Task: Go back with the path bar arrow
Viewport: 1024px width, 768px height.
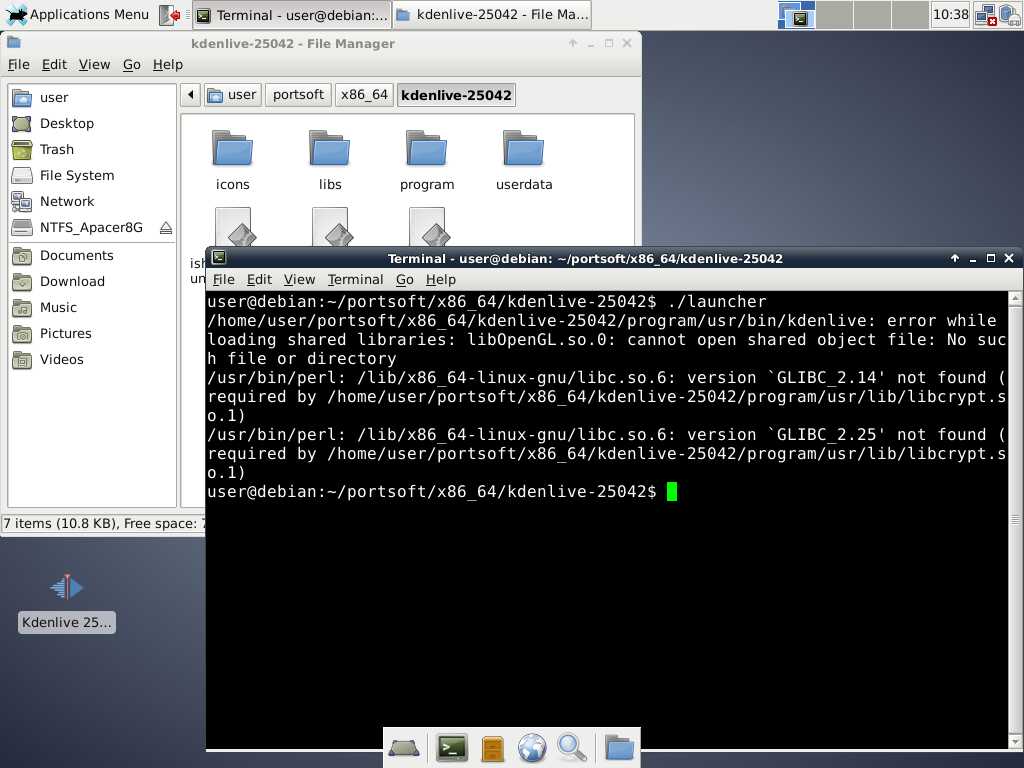Action: tap(191, 95)
